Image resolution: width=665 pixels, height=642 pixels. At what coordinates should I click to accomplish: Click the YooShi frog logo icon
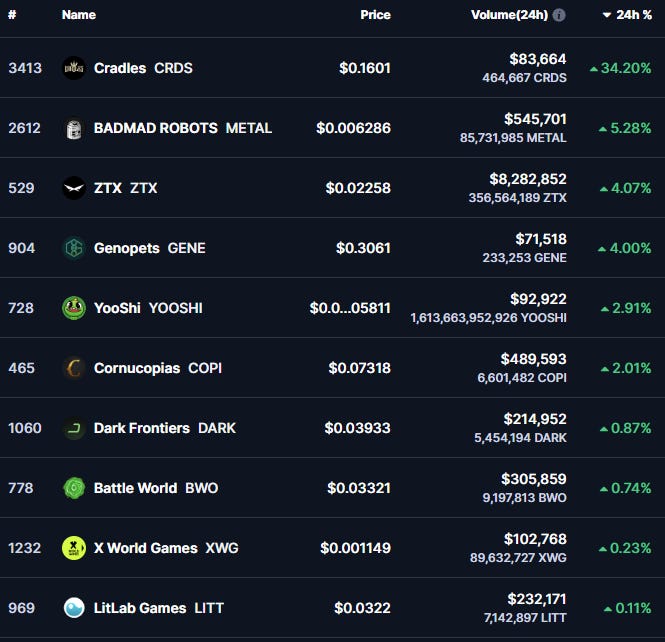point(74,308)
